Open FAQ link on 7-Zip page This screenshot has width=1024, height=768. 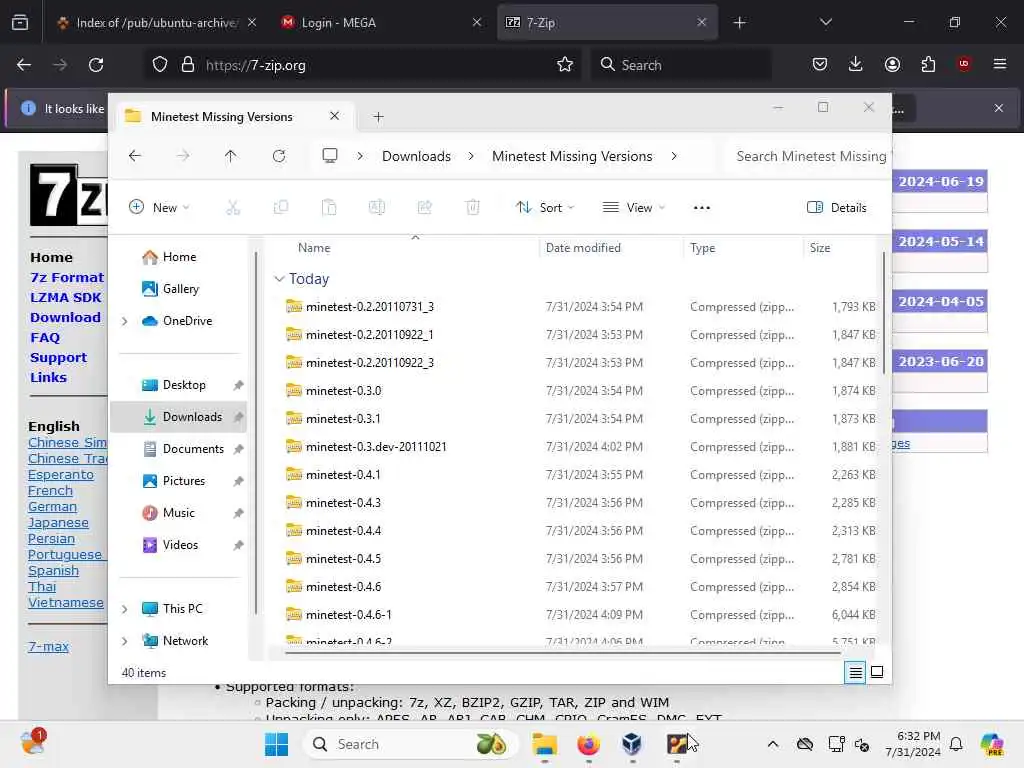(x=45, y=338)
